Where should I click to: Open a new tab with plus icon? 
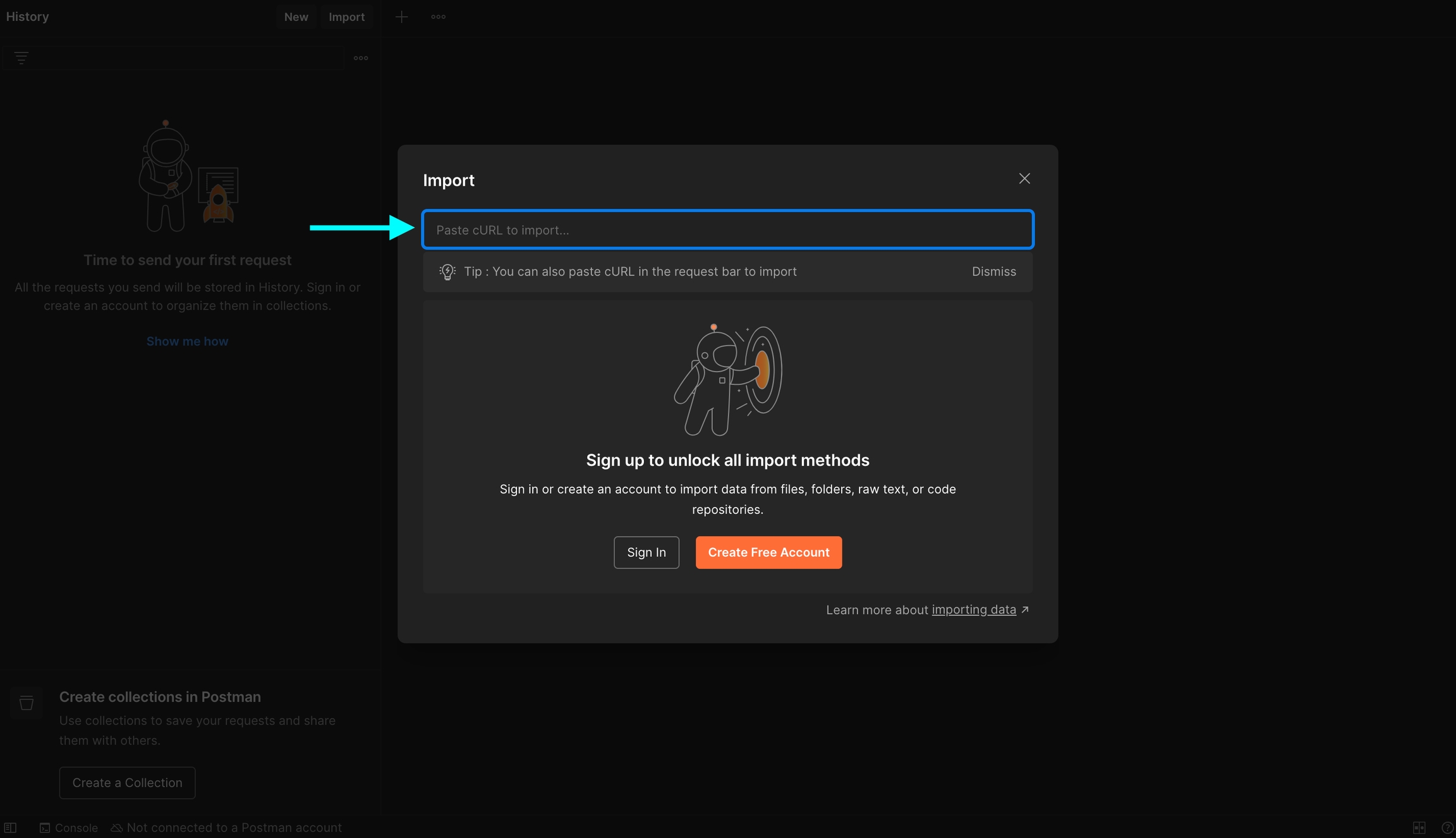tap(401, 17)
